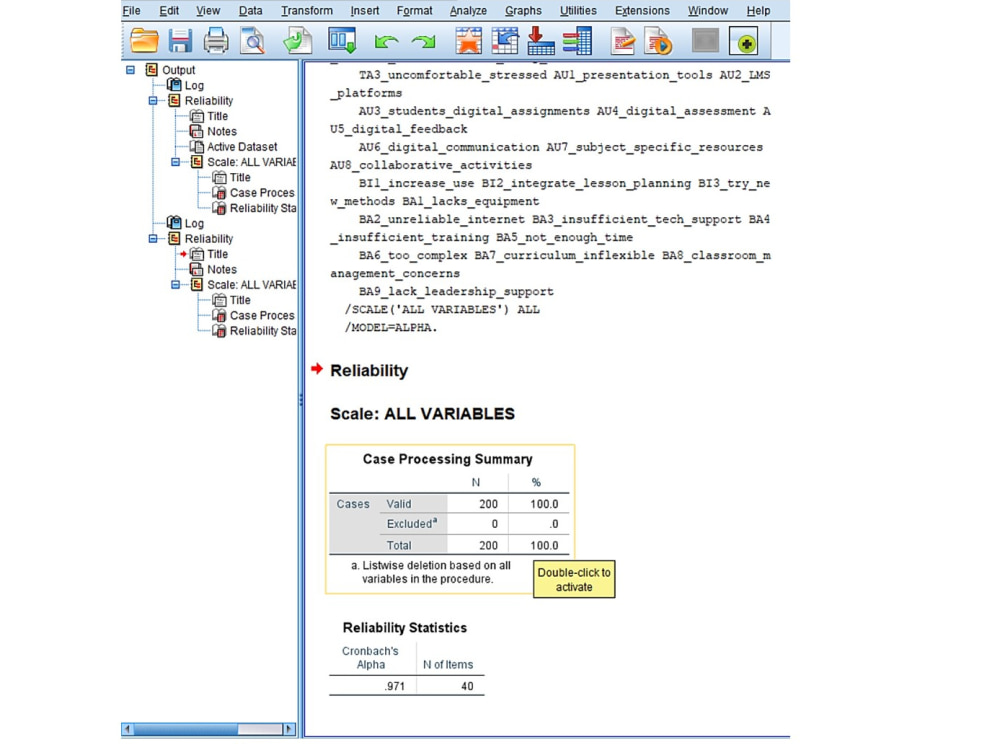Click the outline pane scrollbar right arrow
The height and width of the screenshot is (750, 1000).
290,729
